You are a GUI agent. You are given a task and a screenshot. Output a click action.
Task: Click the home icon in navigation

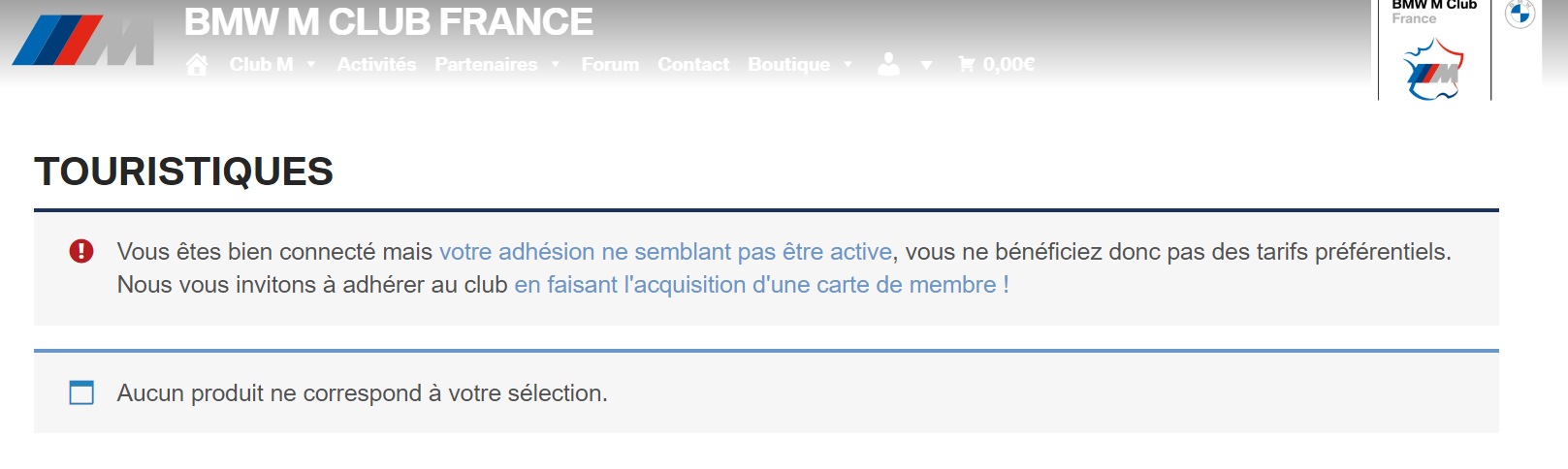pyautogui.click(x=197, y=65)
